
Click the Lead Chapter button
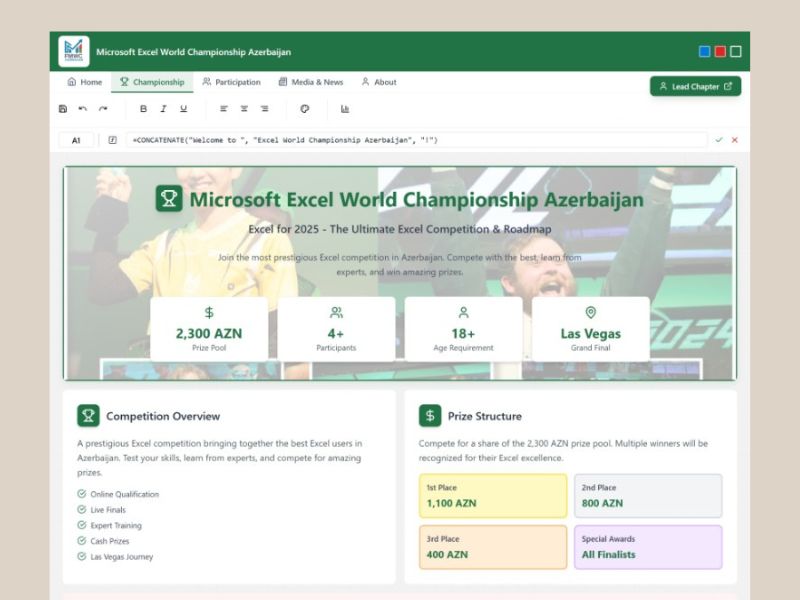point(694,86)
